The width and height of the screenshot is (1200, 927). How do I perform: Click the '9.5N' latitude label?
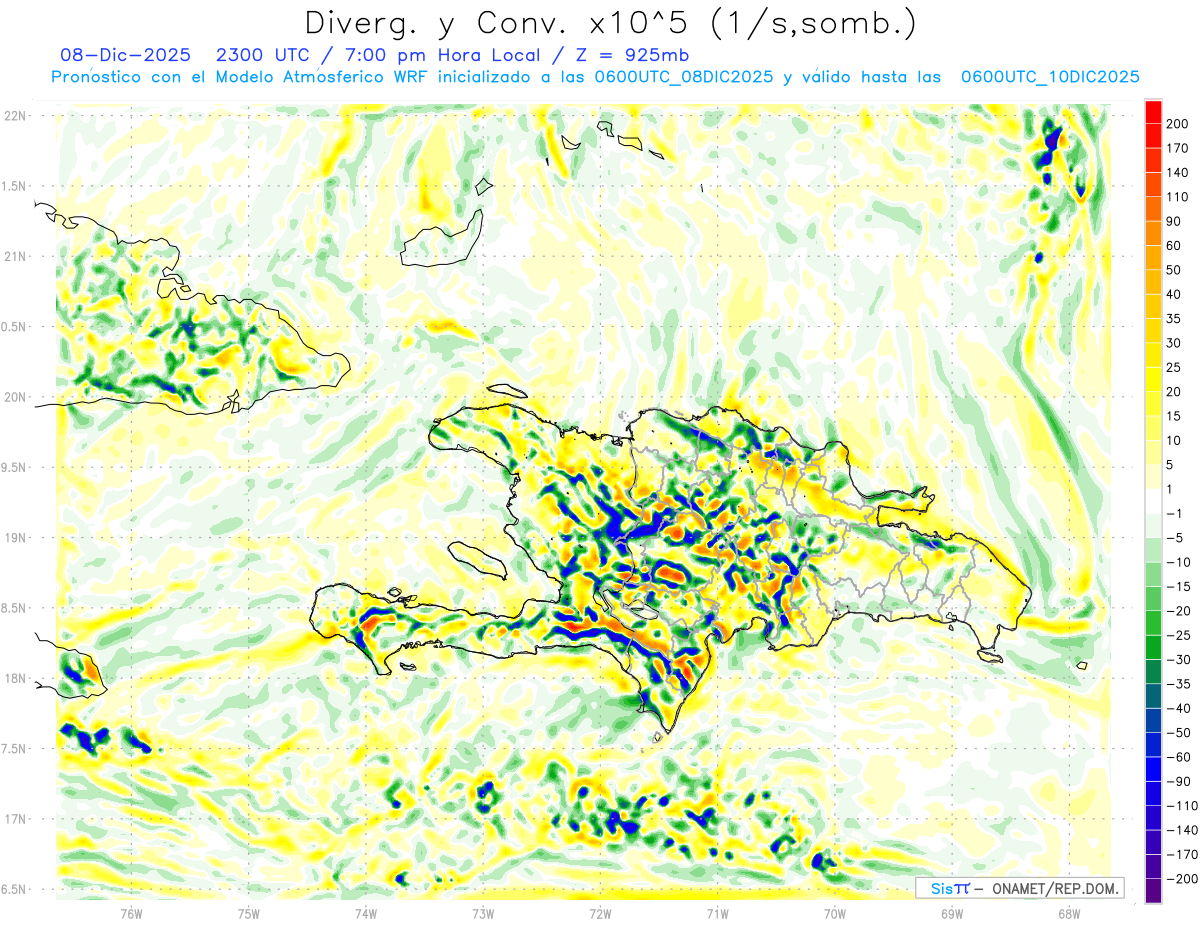[13, 467]
